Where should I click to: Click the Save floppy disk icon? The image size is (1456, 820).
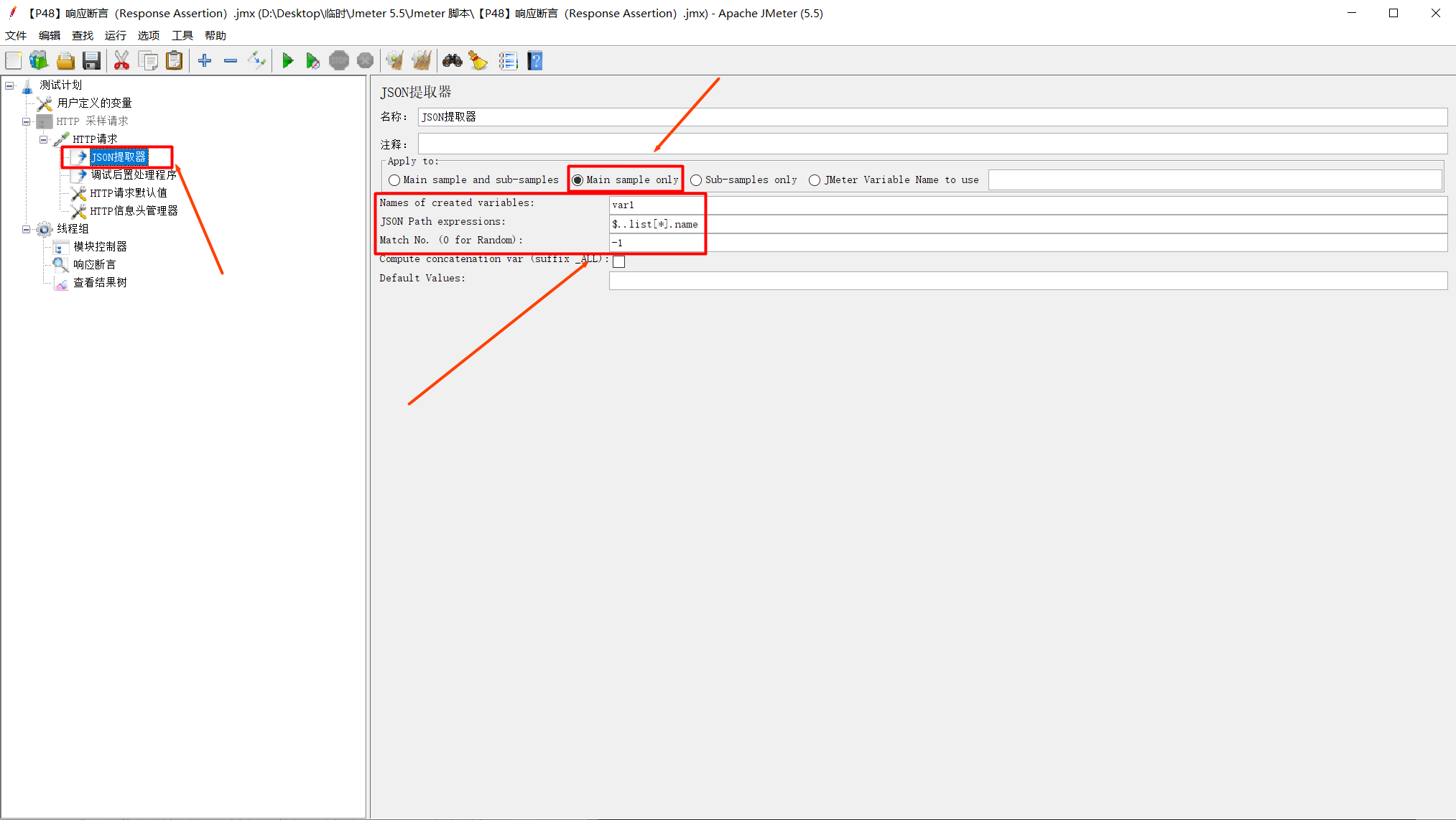pyautogui.click(x=91, y=61)
